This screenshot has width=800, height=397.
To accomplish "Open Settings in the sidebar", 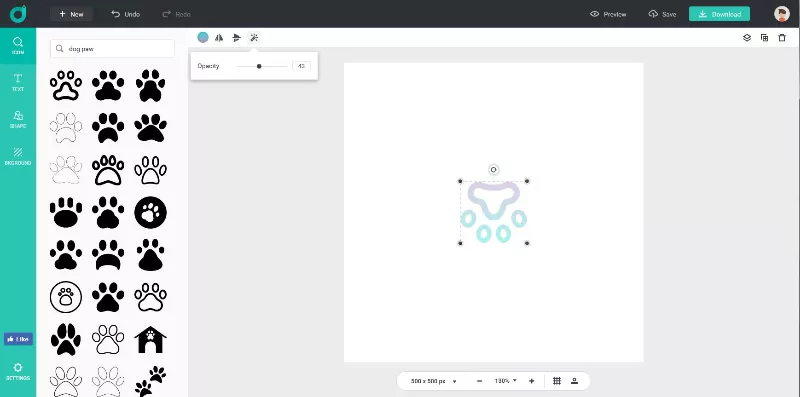I will tap(18, 371).
